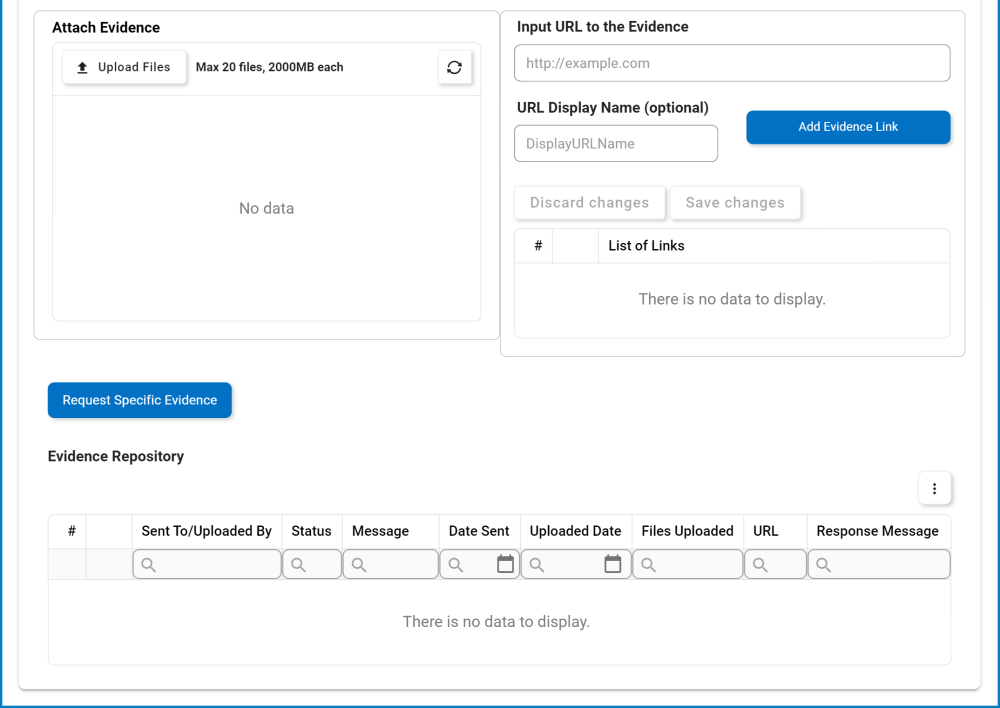Viewport: 1000px width, 708px height.
Task: Click the Save changes button
Action: point(735,202)
